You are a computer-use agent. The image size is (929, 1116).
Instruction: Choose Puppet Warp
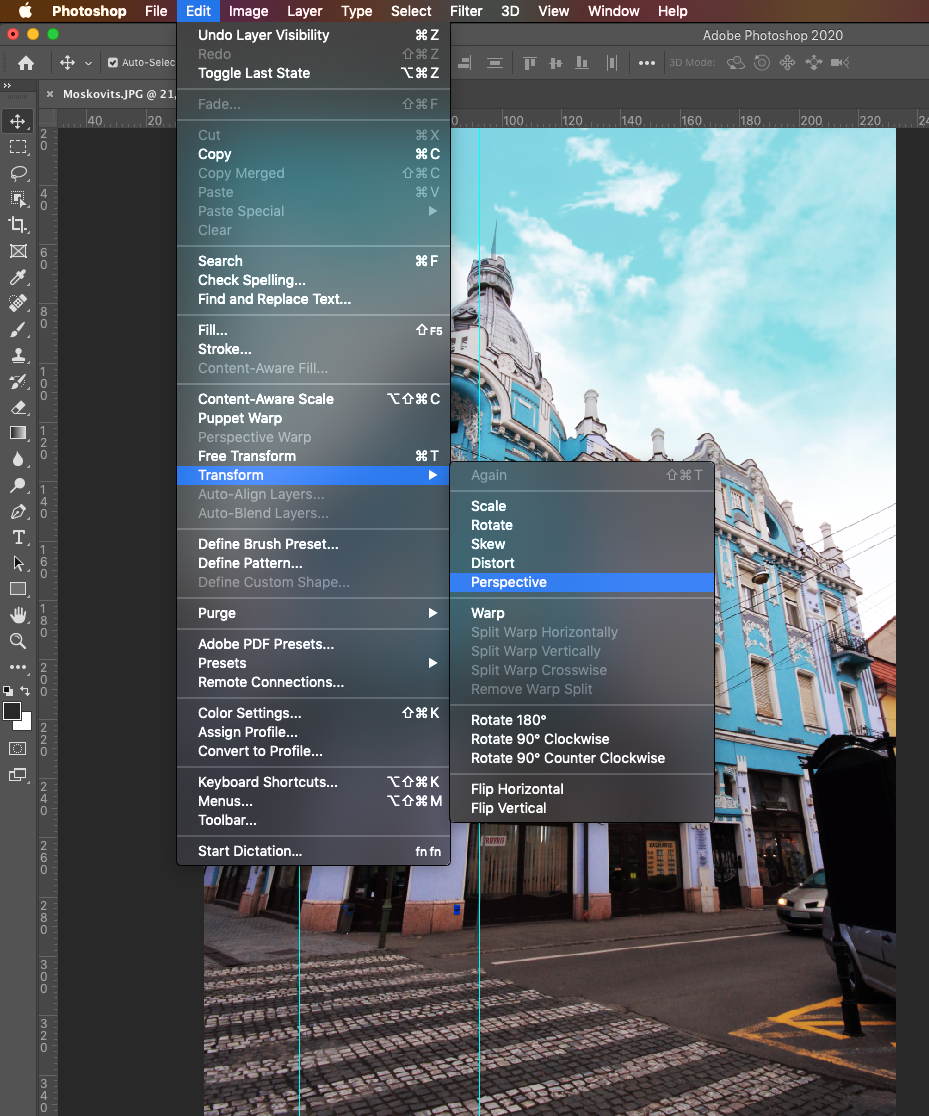(x=313, y=418)
